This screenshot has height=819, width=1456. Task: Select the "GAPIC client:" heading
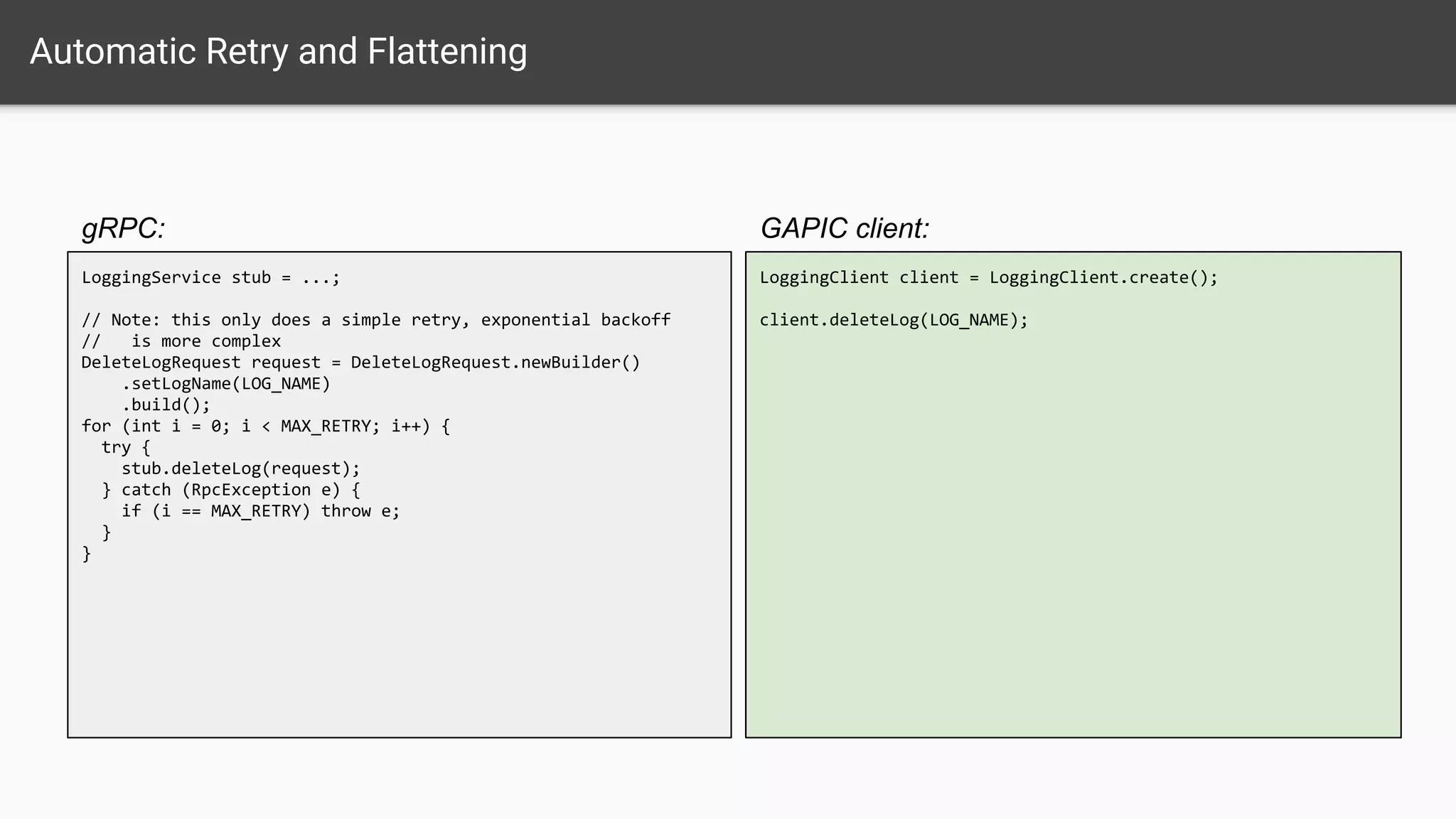(x=845, y=229)
